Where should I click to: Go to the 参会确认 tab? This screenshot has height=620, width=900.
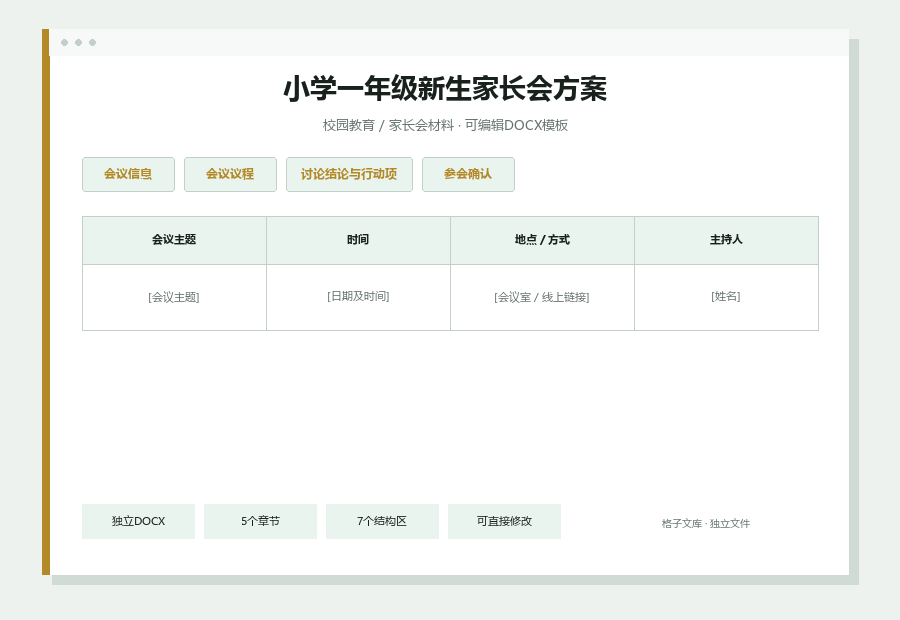[x=468, y=174]
